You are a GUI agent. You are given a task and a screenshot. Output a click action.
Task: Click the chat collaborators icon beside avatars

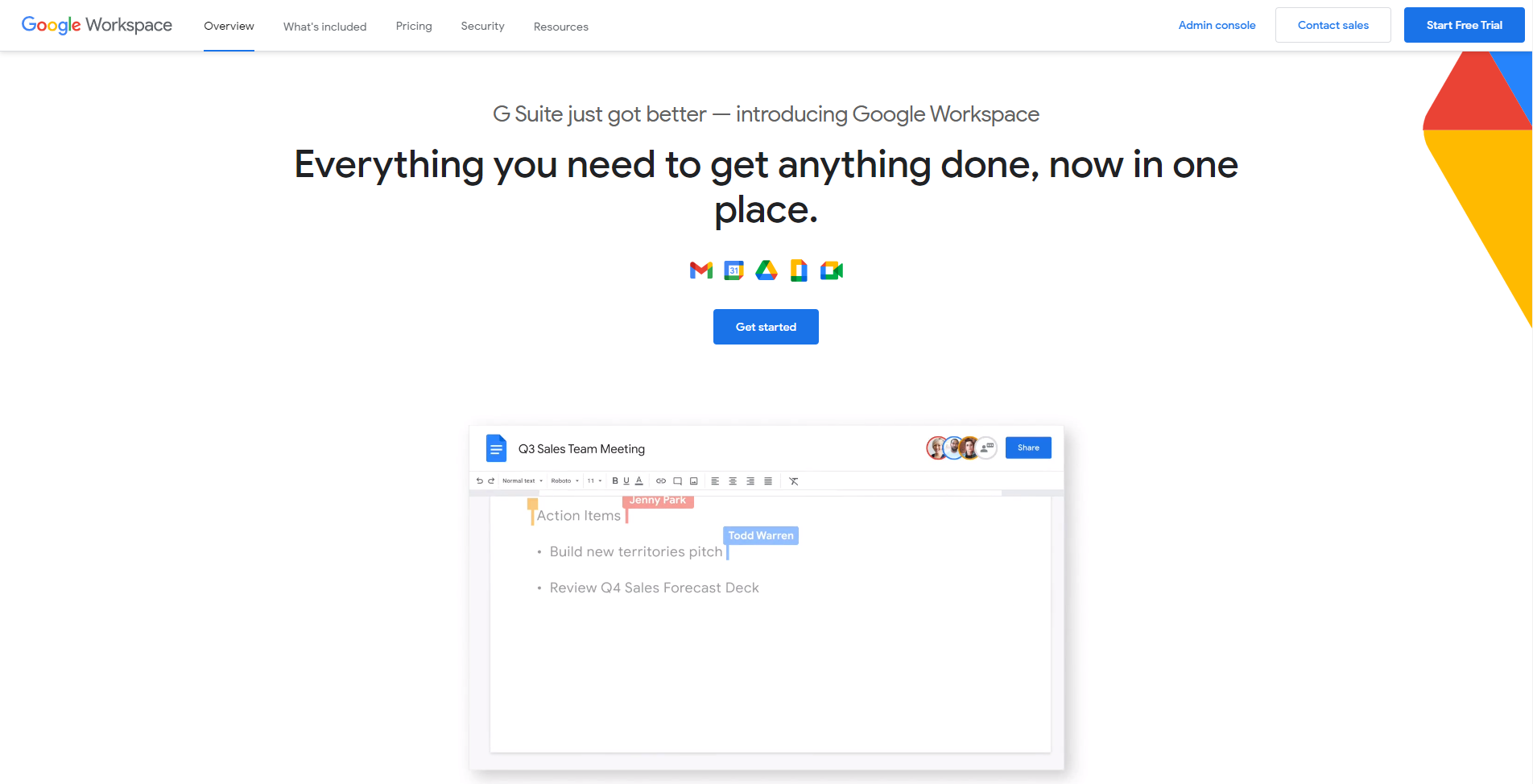point(987,448)
